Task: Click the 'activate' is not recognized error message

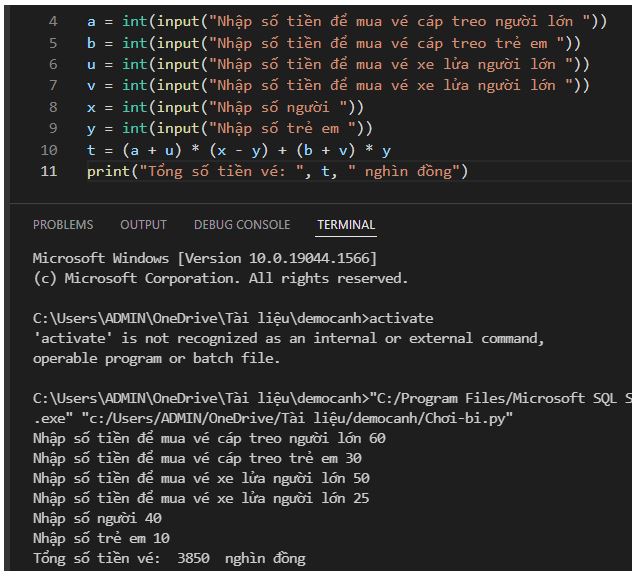Action: pyautogui.click(x=288, y=338)
